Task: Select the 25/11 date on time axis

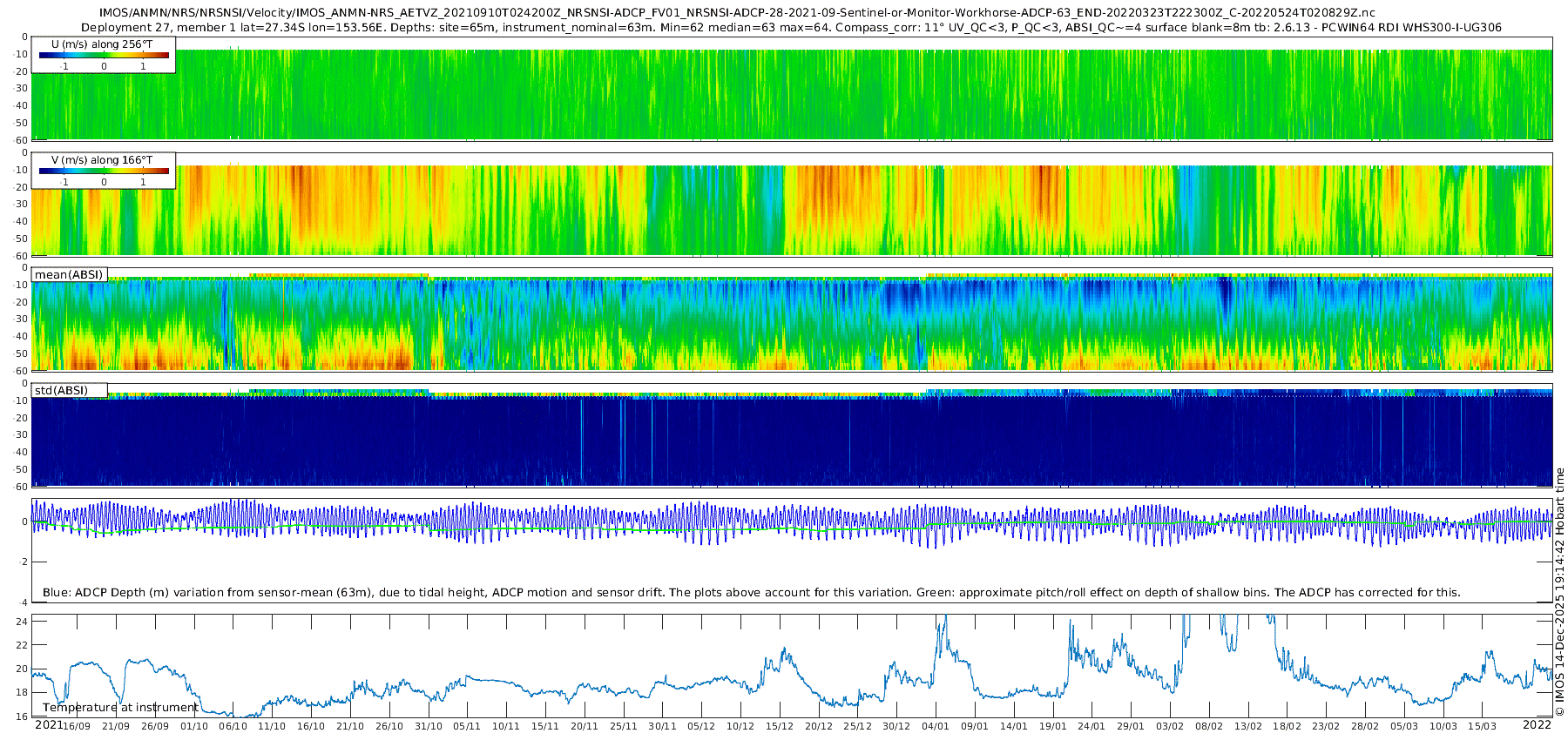Action: pyautogui.click(x=623, y=726)
